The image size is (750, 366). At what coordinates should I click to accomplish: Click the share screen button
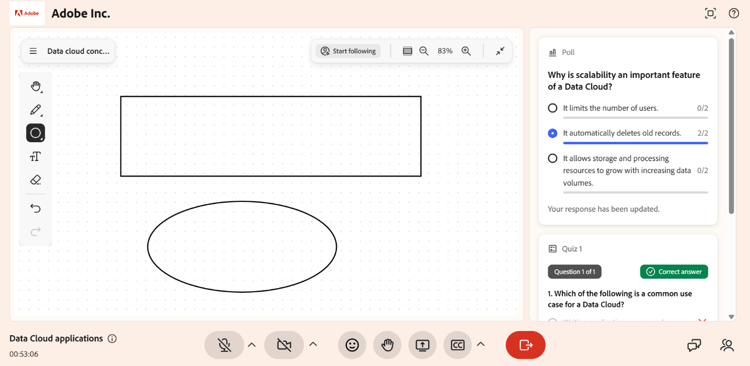[422, 345]
